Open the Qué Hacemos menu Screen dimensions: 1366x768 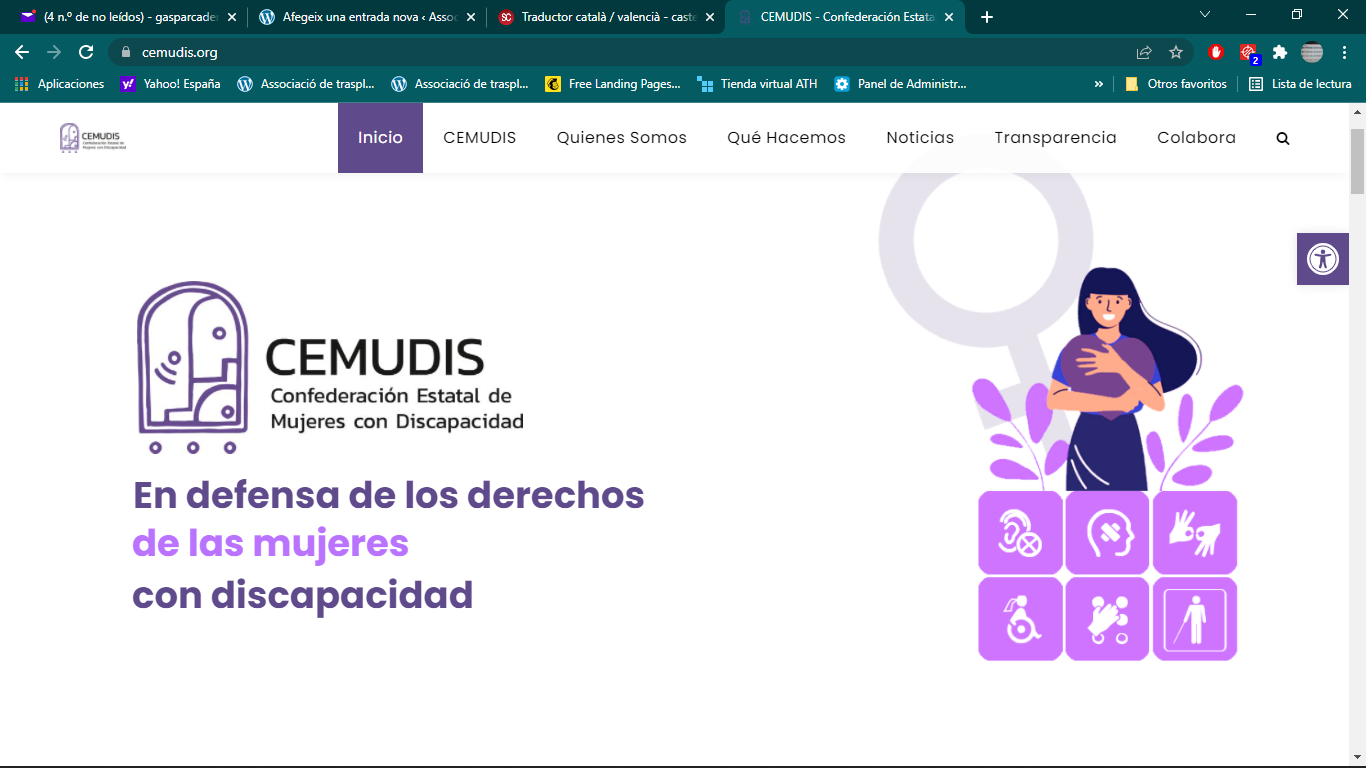pyautogui.click(x=786, y=138)
